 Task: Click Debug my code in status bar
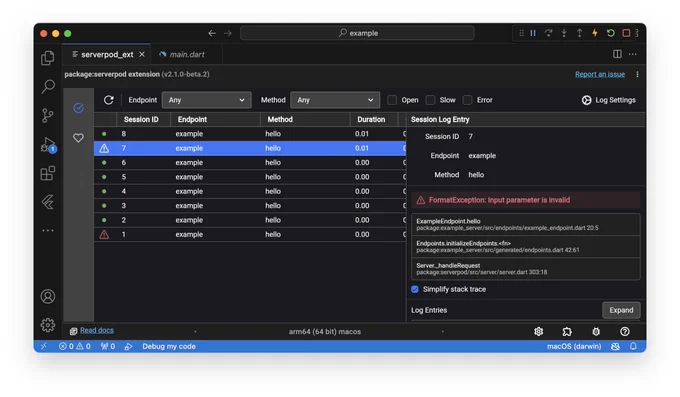[x=169, y=346]
